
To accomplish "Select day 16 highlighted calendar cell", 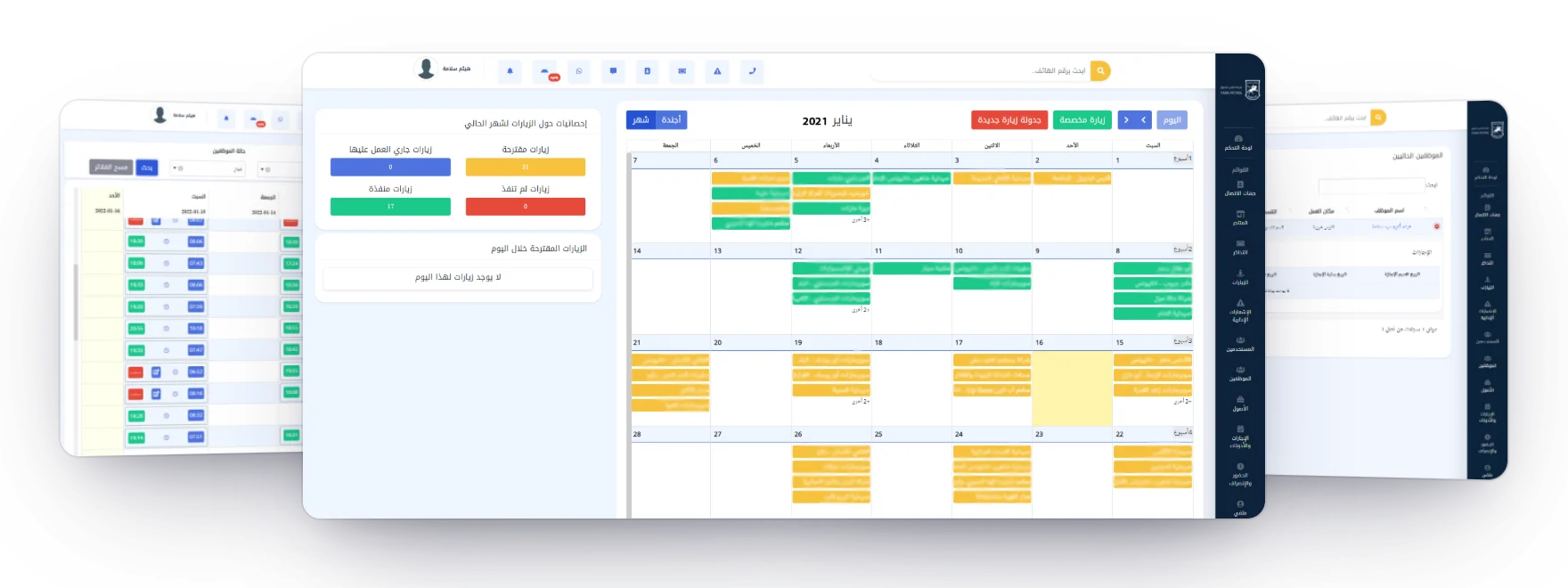I will coord(1072,388).
